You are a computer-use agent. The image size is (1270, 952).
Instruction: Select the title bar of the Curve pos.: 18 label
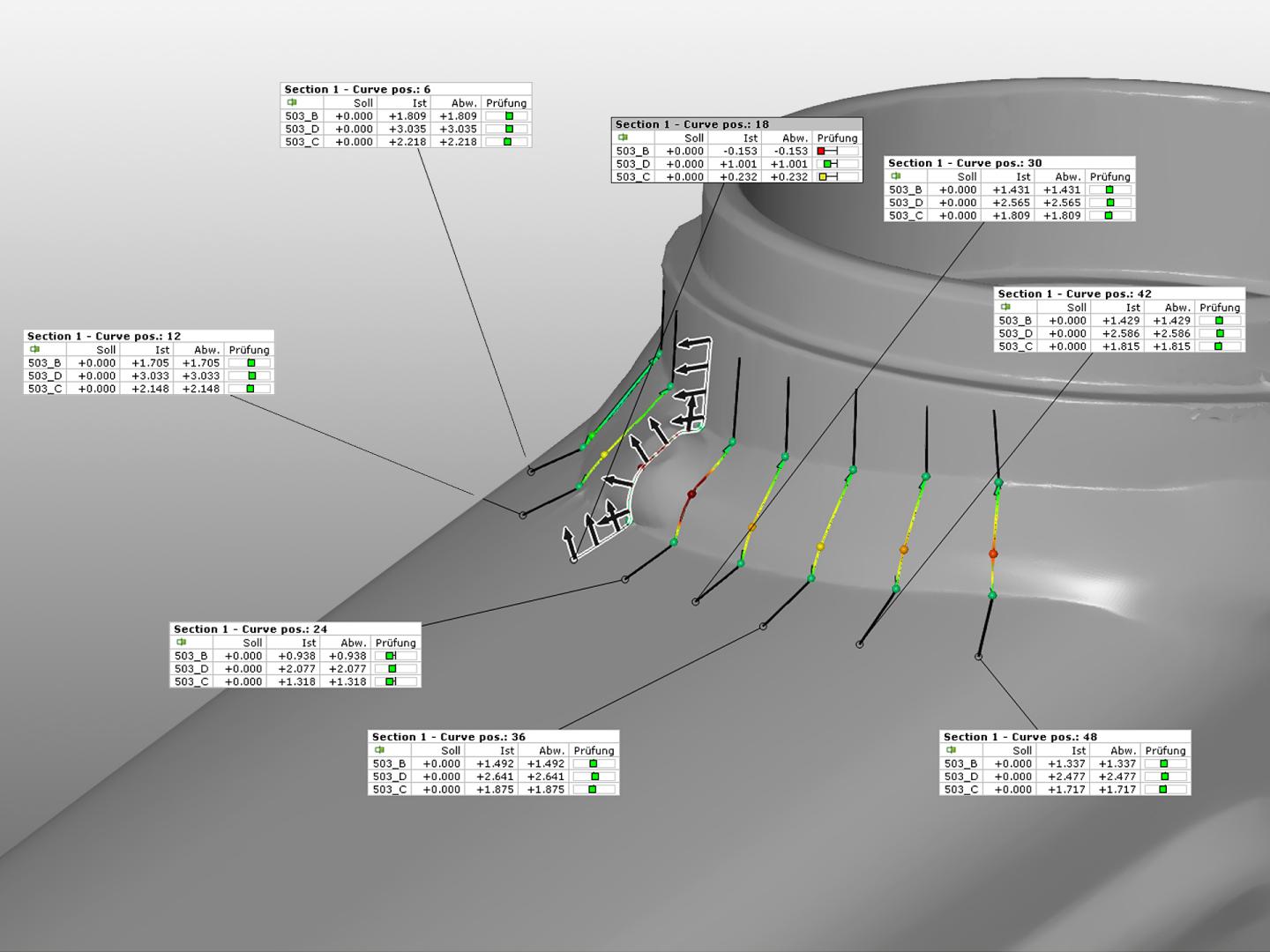(x=735, y=124)
